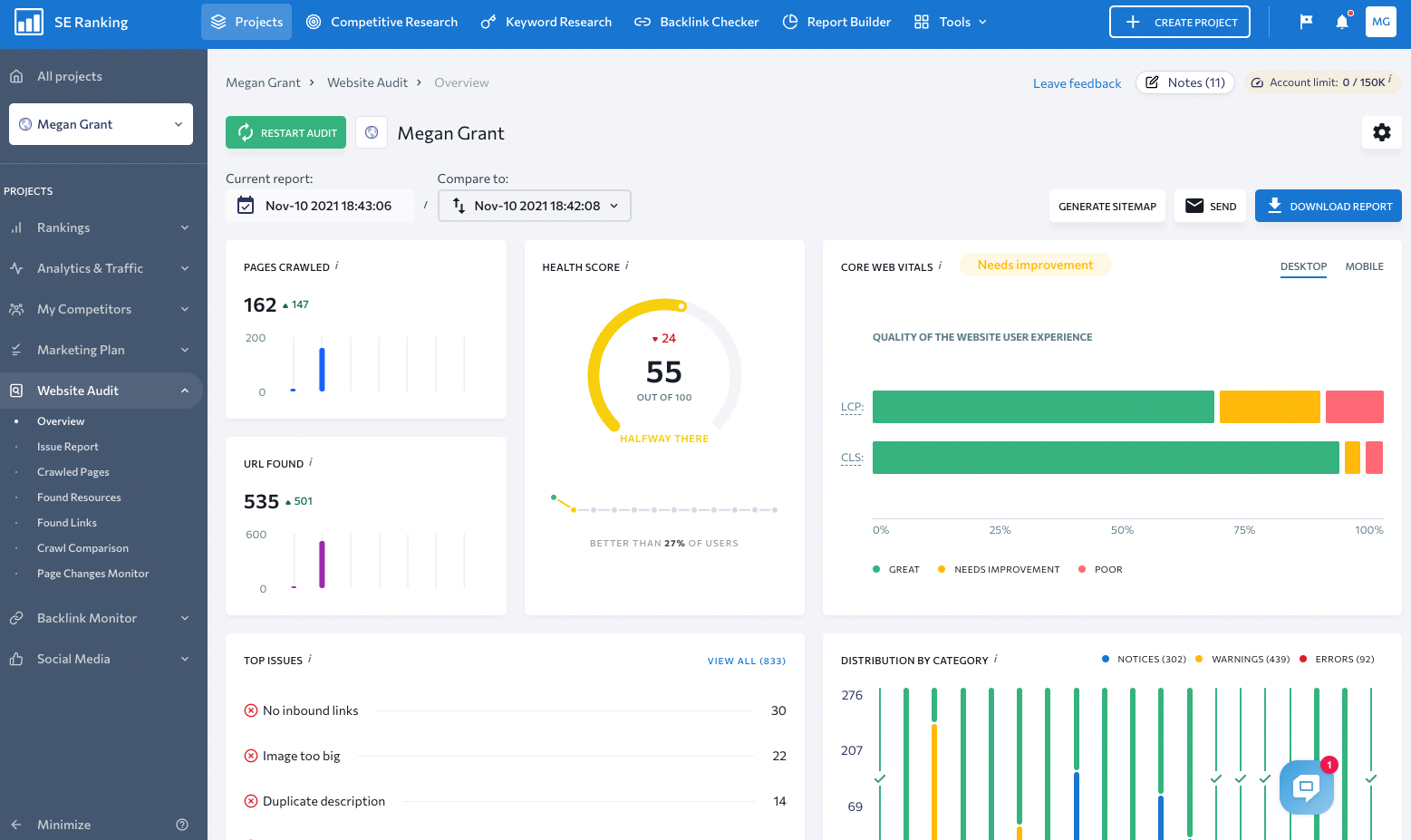Click the globe icon beside project title
This screenshot has width=1411, height=840.
pos(372,132)
